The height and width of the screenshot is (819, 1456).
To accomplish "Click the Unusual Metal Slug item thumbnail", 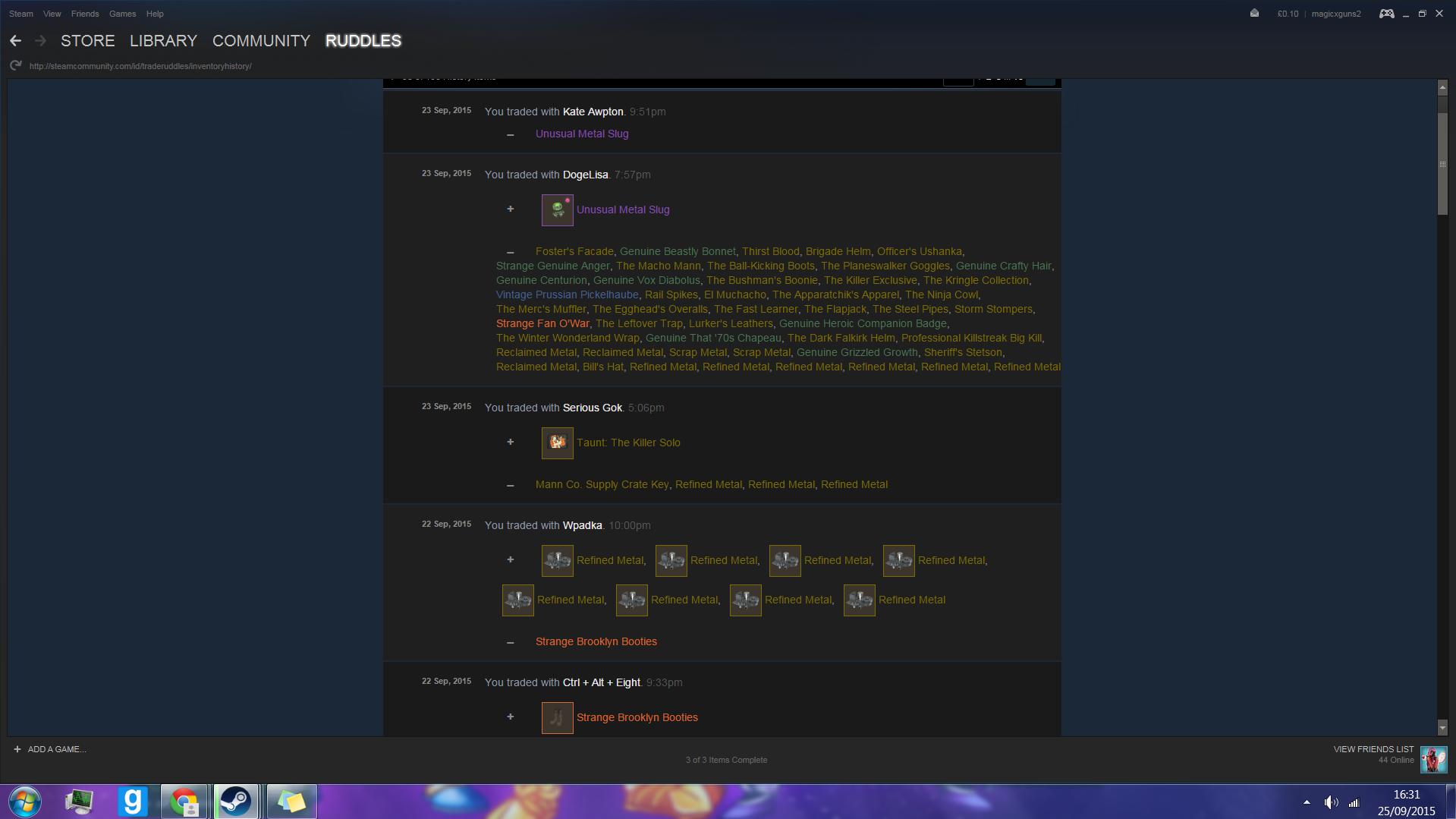I will (557, 210).
